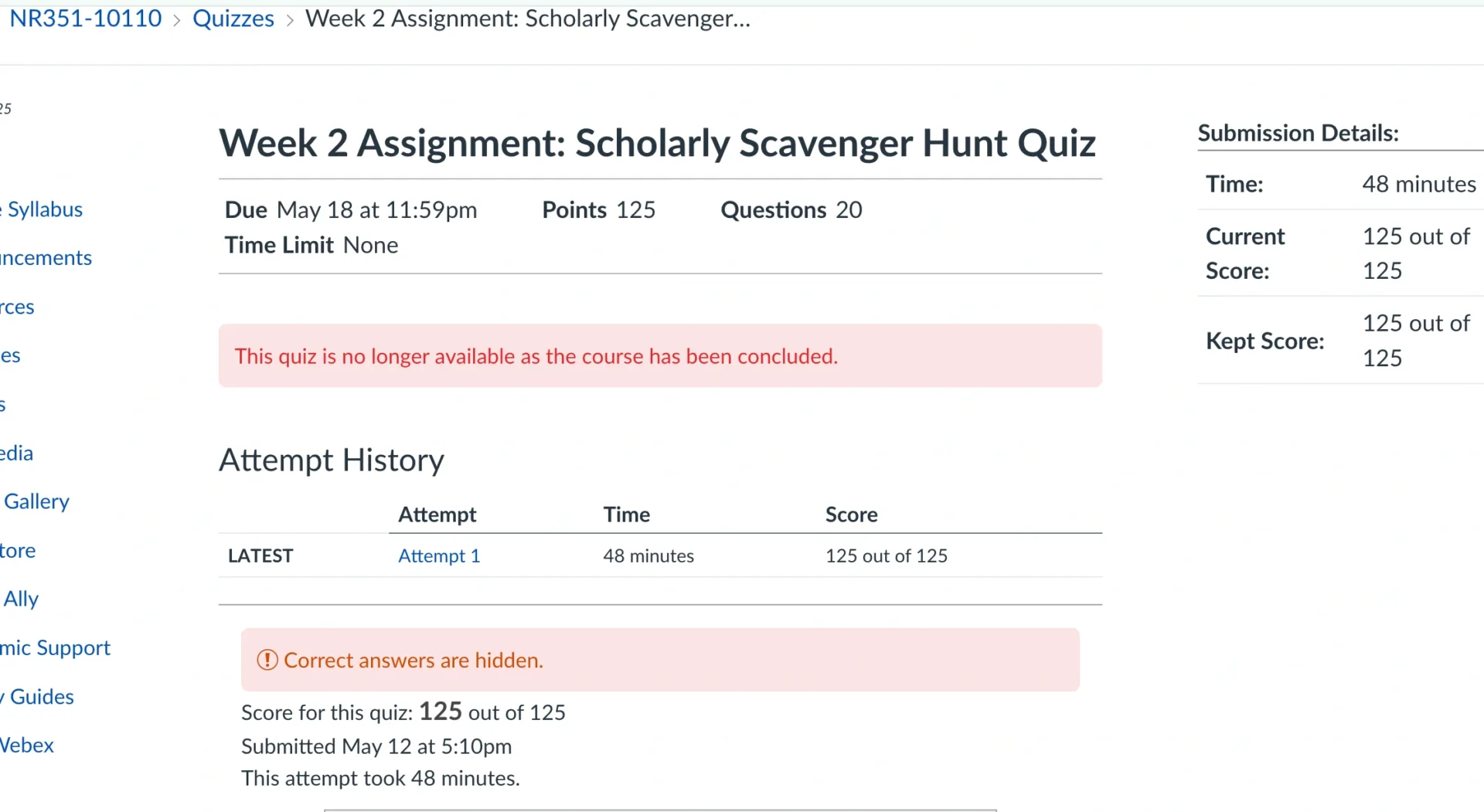Open the Gallery link in the course menu

tap(36, 501)
